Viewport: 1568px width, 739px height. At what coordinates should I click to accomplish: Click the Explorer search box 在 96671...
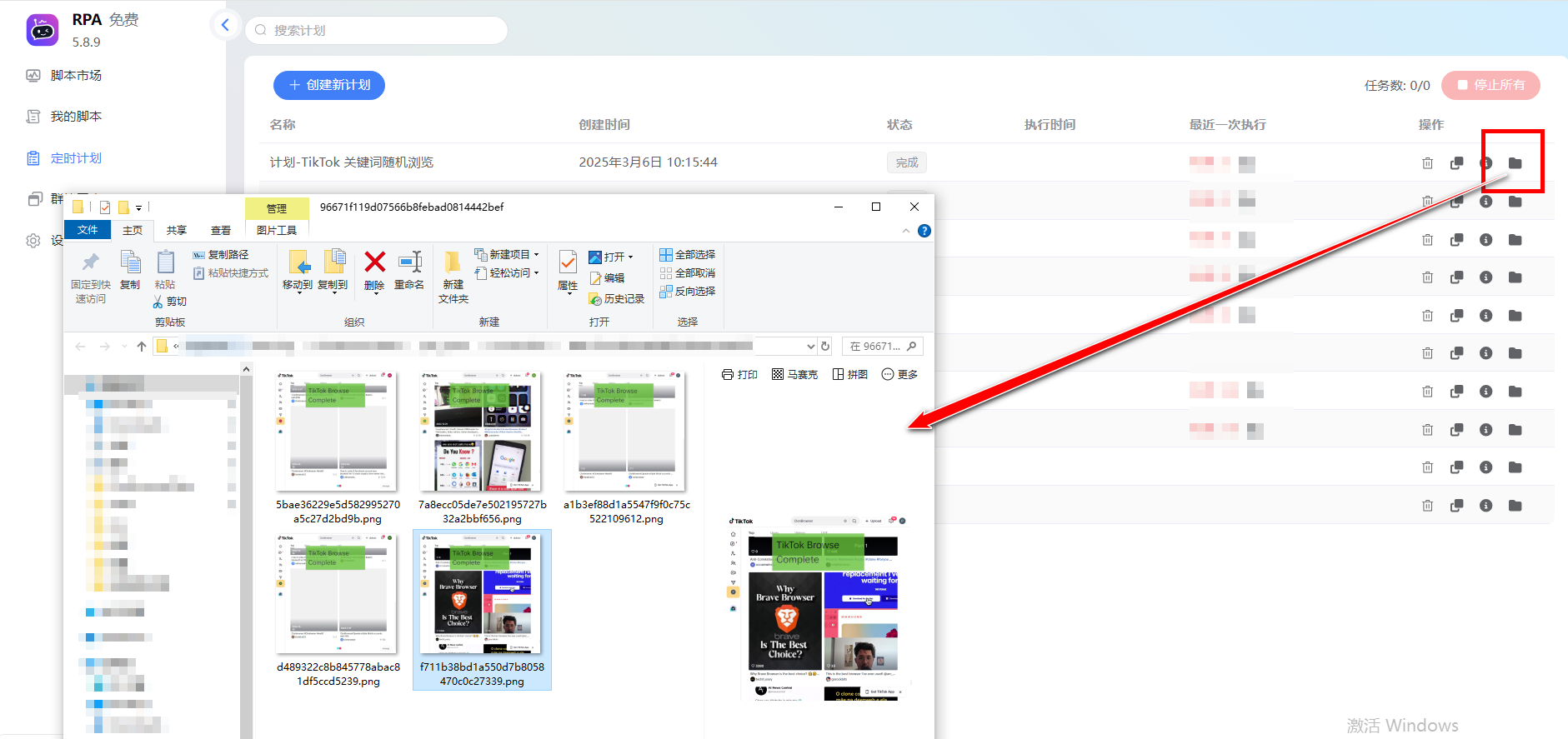point(883,347)
